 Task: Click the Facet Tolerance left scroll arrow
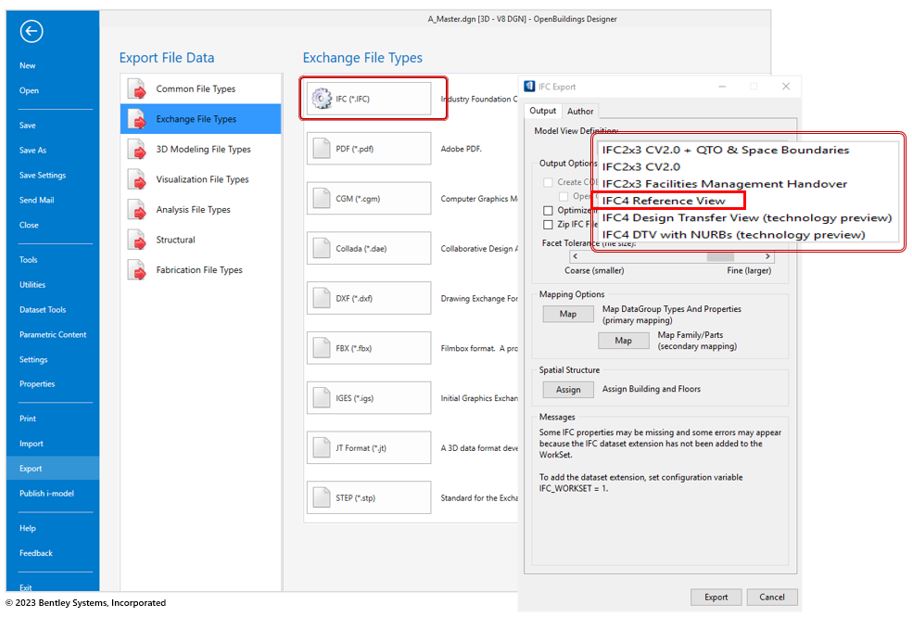(574, 257)
